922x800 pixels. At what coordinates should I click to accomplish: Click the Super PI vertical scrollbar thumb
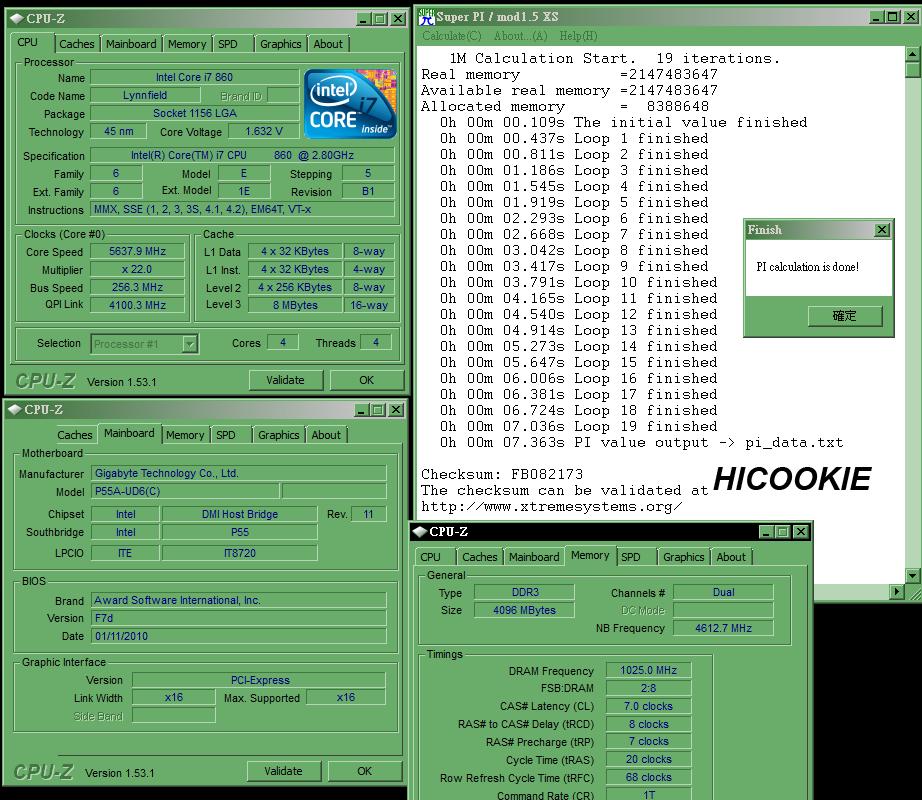coord(912,71)
